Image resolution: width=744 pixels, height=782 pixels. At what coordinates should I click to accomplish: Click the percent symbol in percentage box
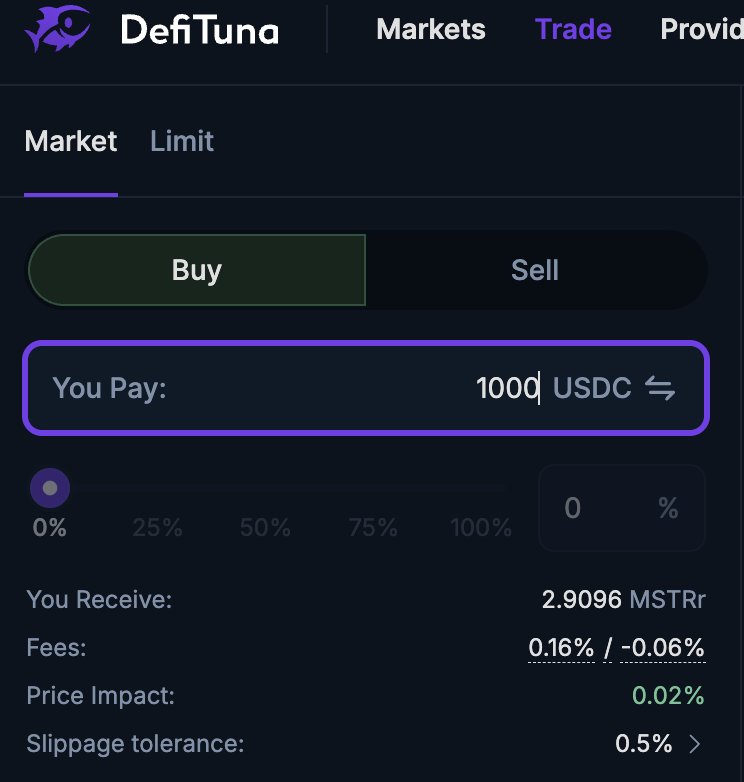[668, 508]
